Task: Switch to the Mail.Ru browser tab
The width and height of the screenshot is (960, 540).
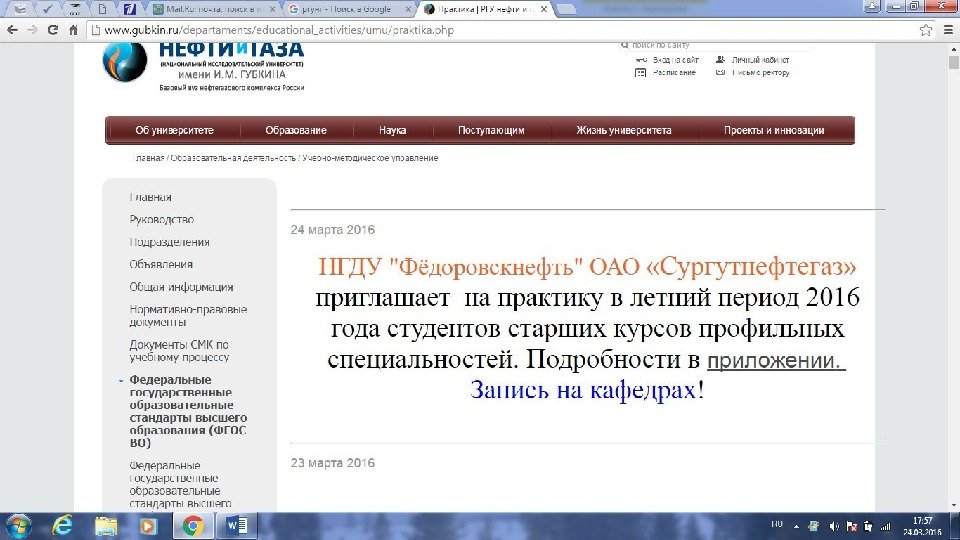Action: [216, 9]
